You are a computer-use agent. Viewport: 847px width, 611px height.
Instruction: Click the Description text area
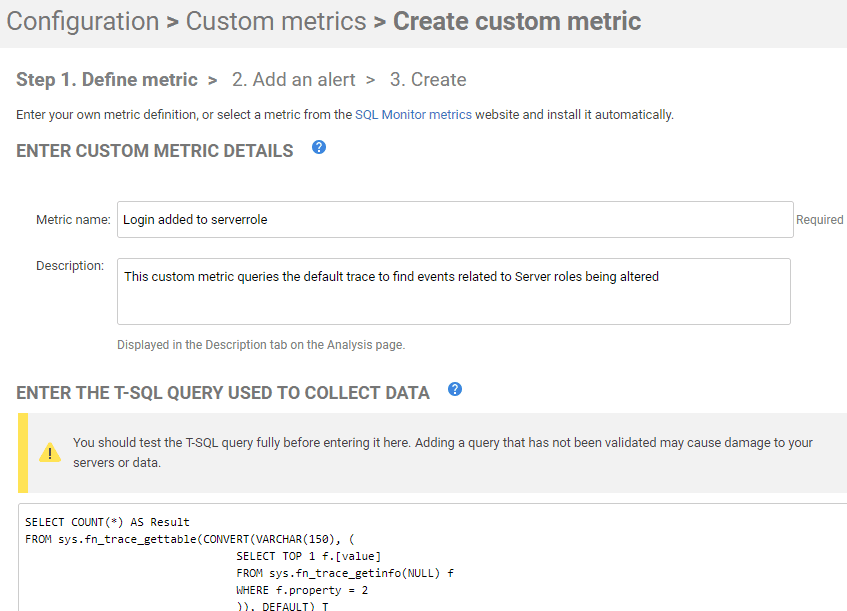click(x=454, y=291)
